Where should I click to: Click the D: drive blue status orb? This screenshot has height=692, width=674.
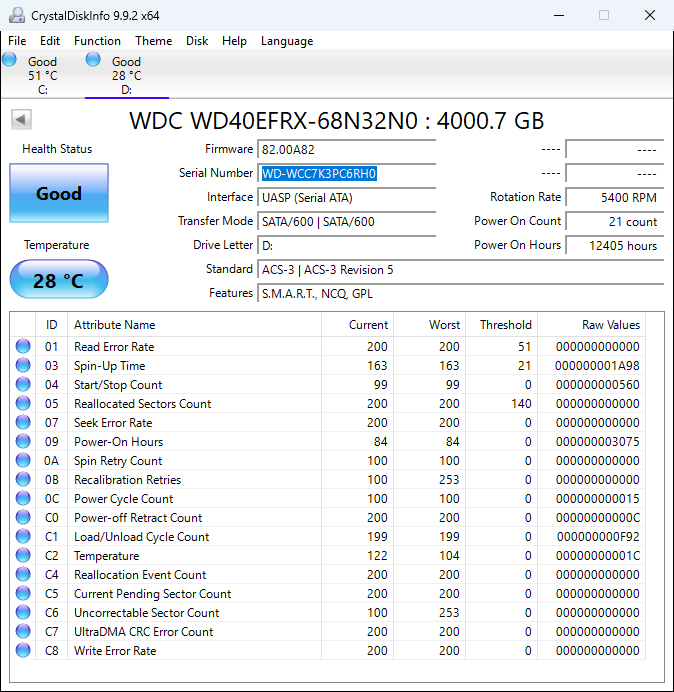[x=93, y=60]
